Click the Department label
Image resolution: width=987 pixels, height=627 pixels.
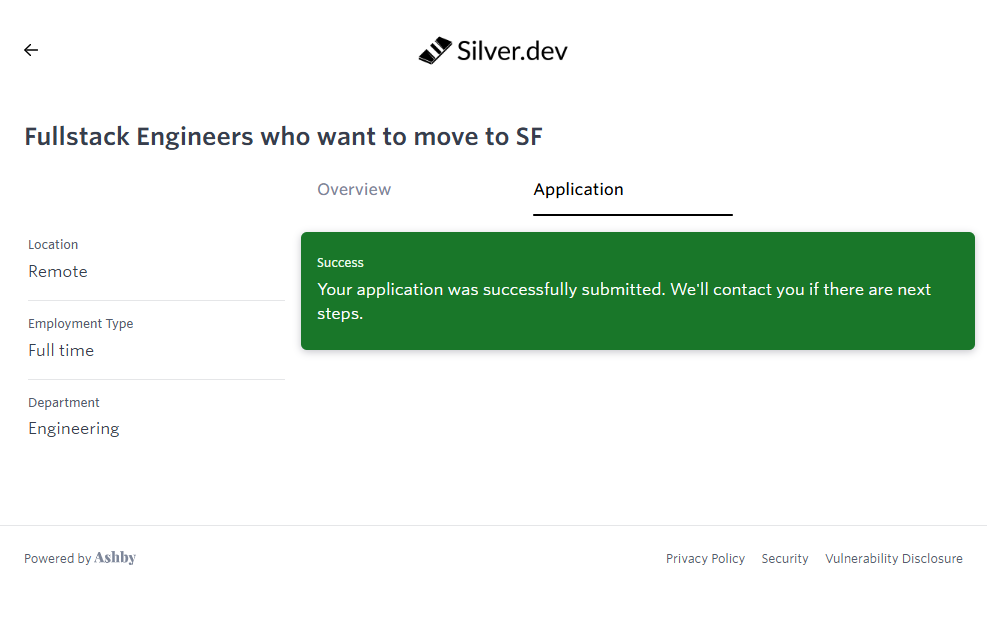click(64, 403)
